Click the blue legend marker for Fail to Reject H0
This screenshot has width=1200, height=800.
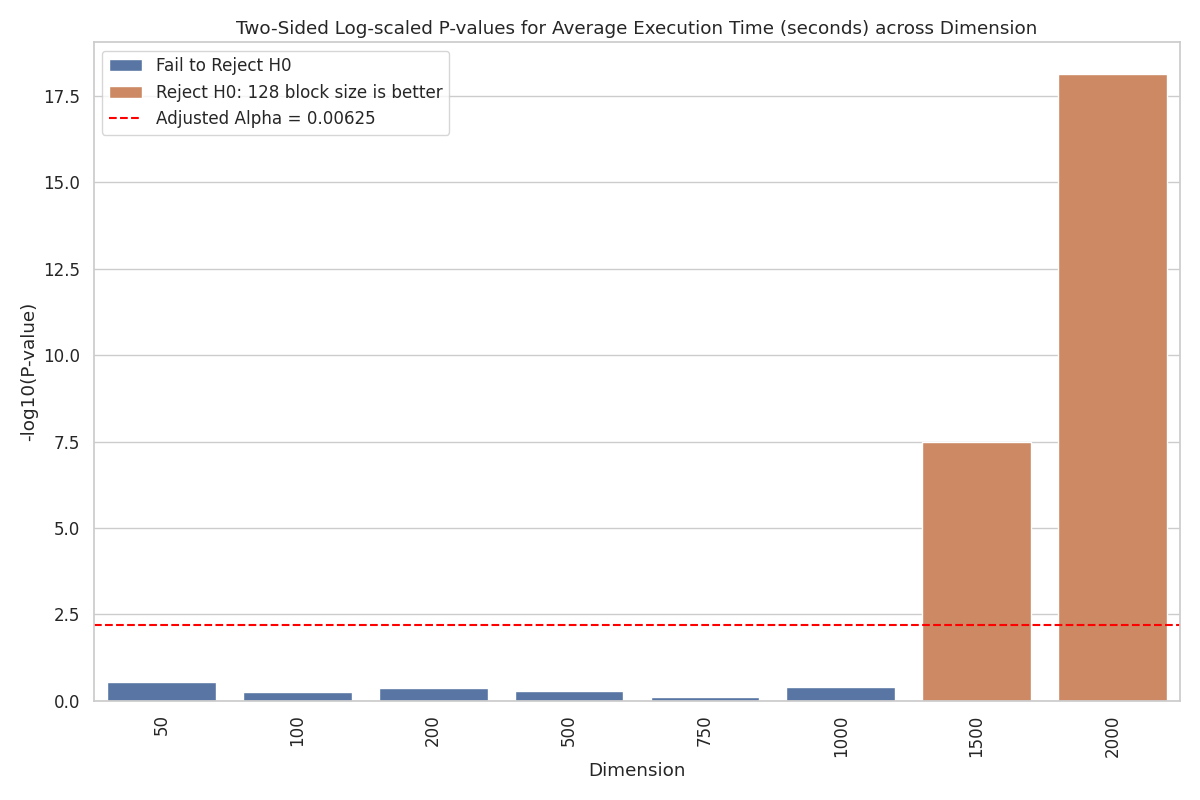tap(126, 63)
